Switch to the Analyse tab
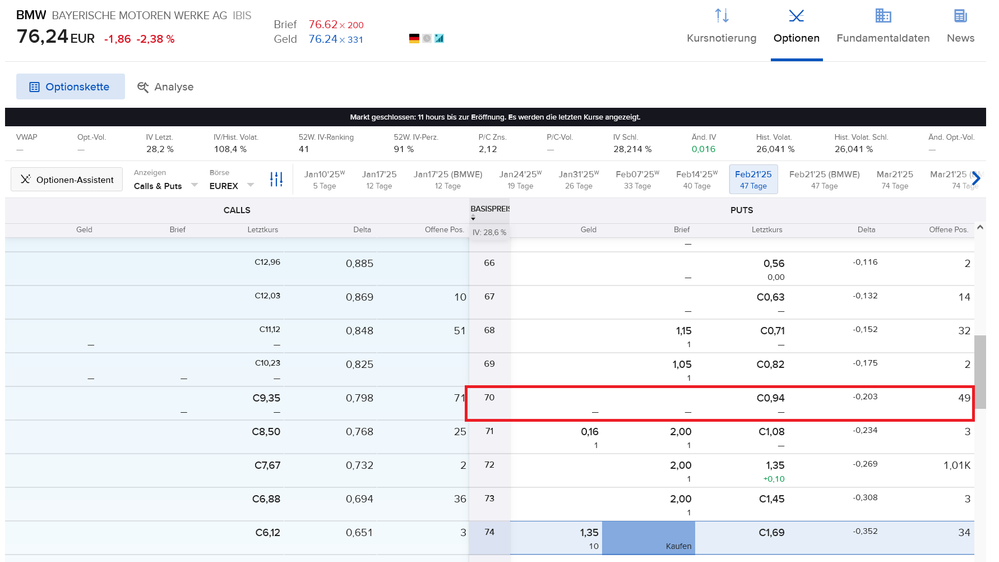This screenshot has height=562, width=999. (x=166, y=87)
